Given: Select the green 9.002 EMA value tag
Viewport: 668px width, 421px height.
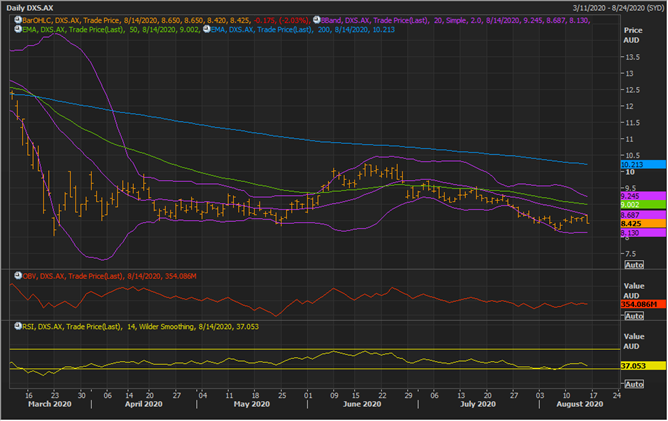Looking at the screenshot, I should pos(643,205).
